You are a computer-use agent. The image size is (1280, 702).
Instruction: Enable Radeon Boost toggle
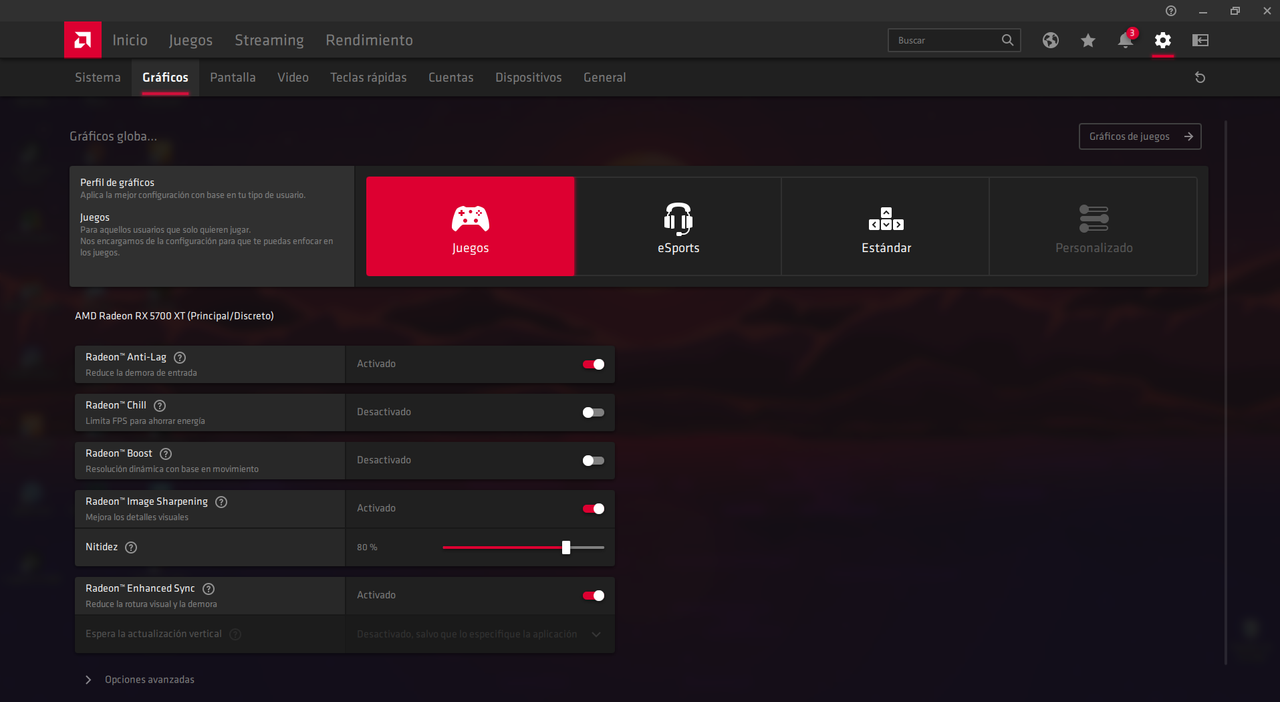tap(593, 460)
